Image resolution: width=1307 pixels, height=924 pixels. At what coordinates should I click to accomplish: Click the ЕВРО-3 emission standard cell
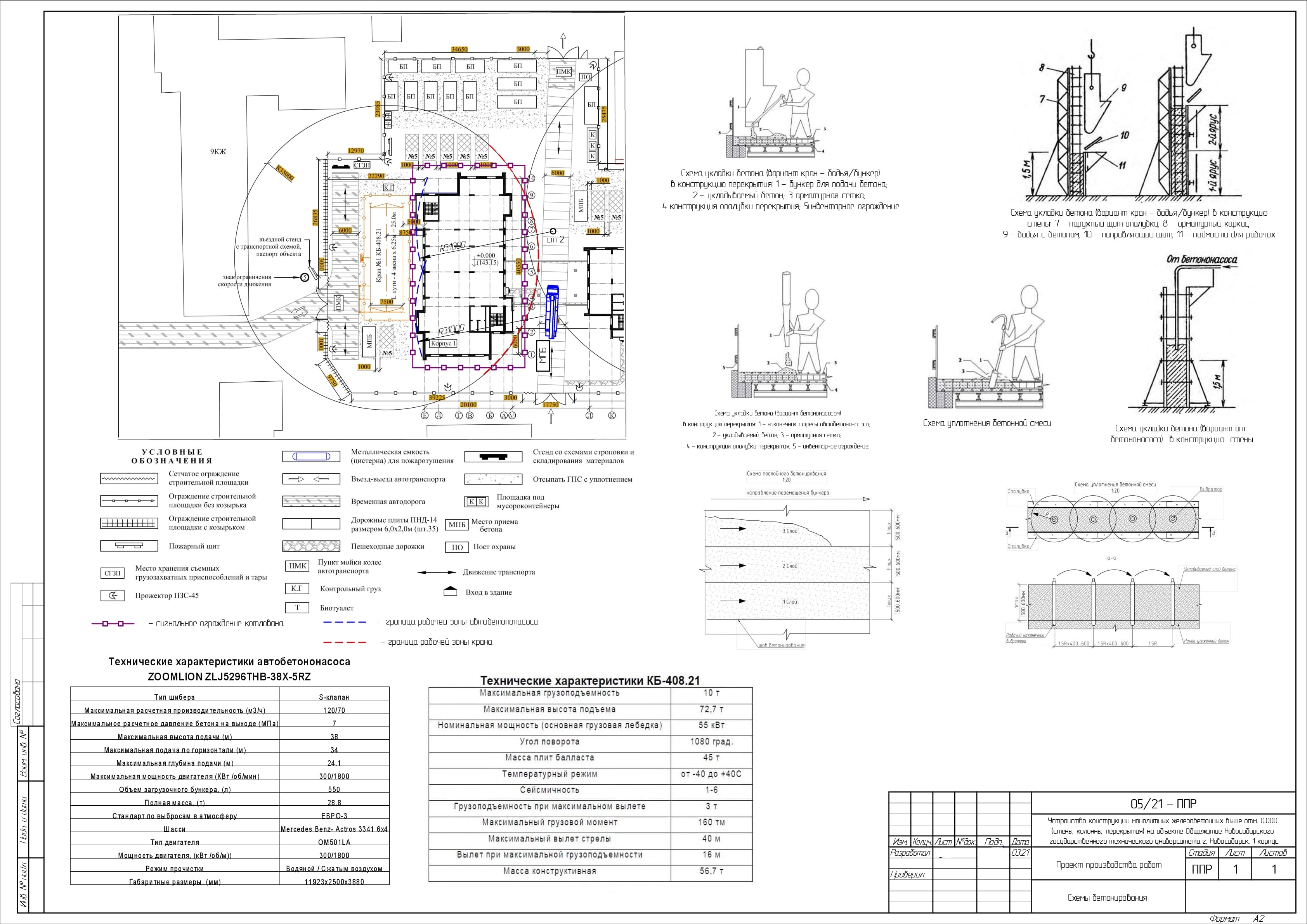point(334,816)
